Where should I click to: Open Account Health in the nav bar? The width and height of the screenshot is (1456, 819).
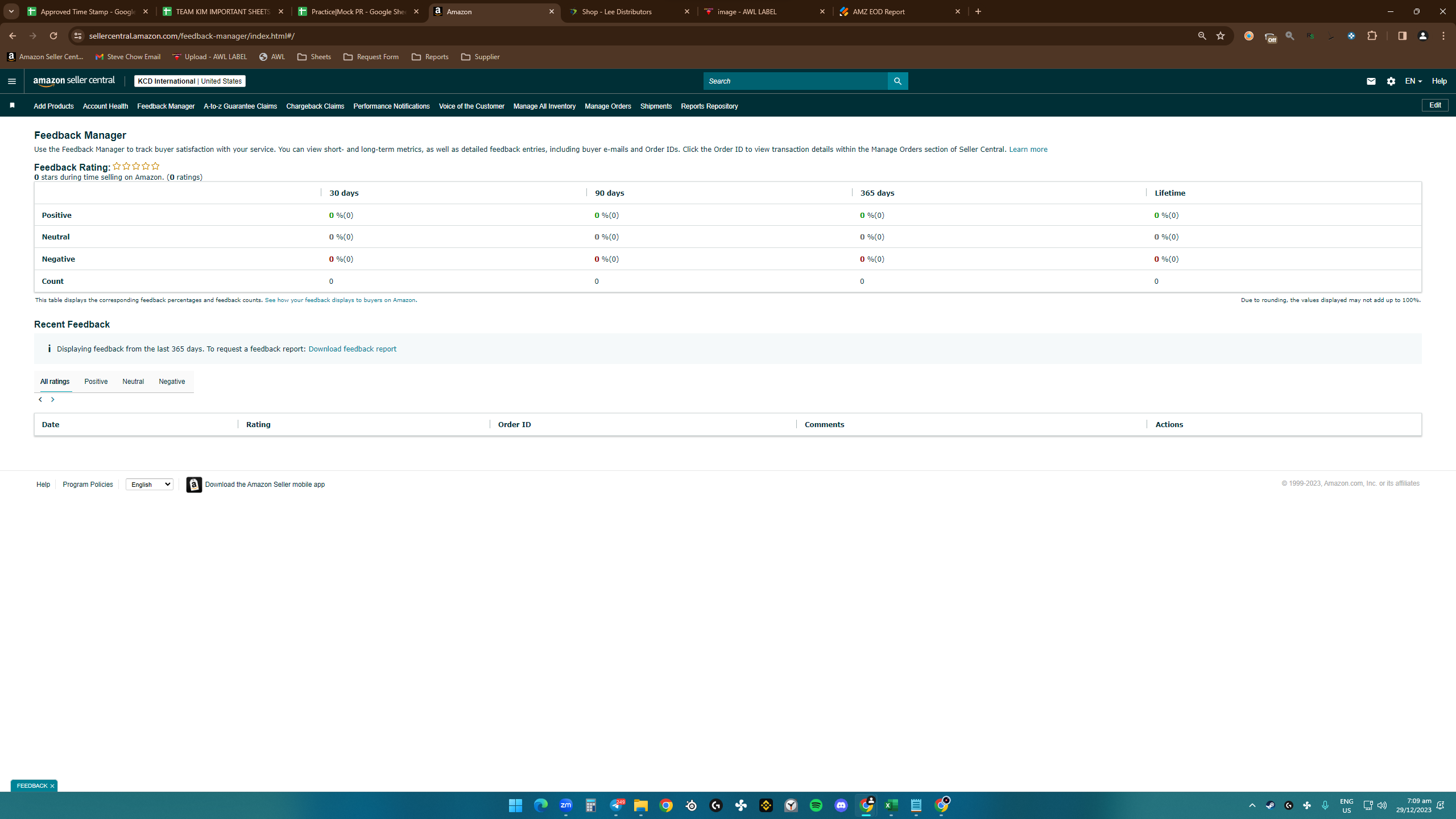click(x=105, y=106)
